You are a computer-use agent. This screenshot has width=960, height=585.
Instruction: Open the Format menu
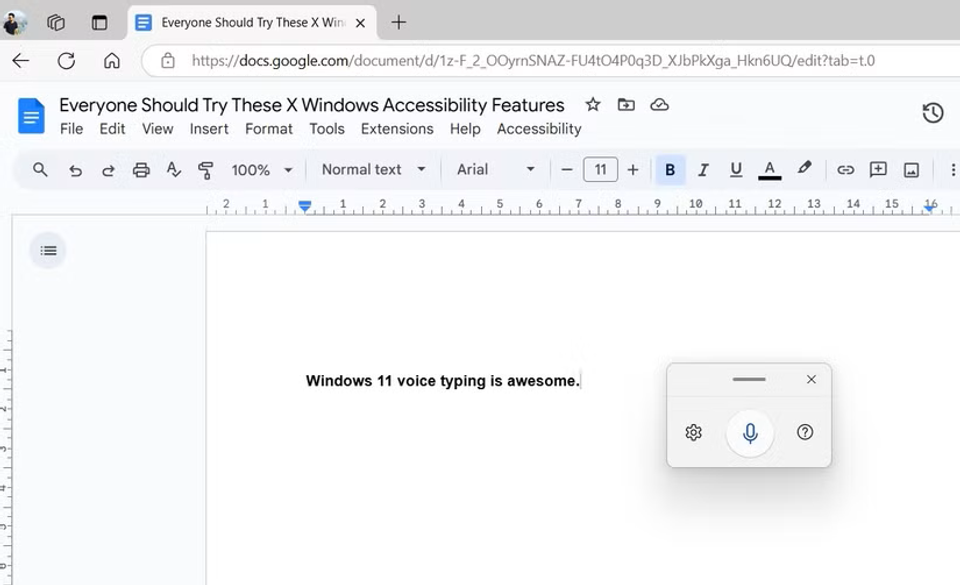point(269,129)
